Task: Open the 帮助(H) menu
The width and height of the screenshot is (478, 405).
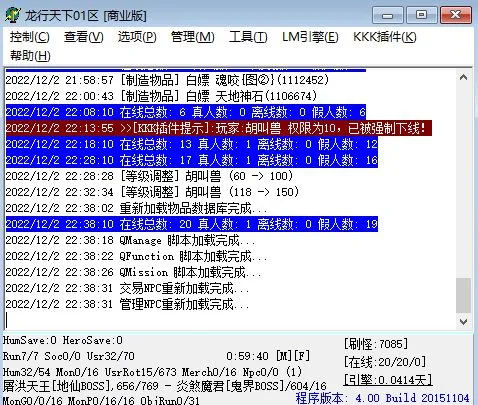Action: [x=30, y=55]
